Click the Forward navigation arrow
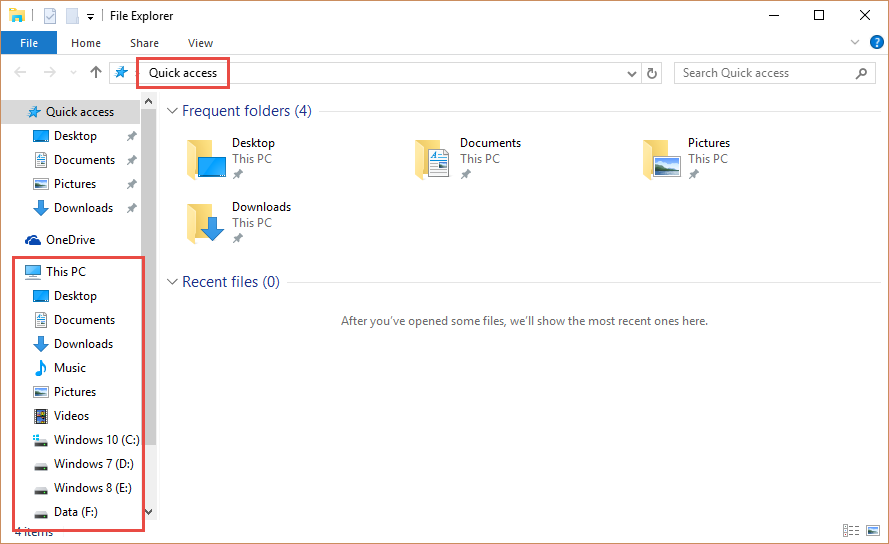 [x=50, y=73]
